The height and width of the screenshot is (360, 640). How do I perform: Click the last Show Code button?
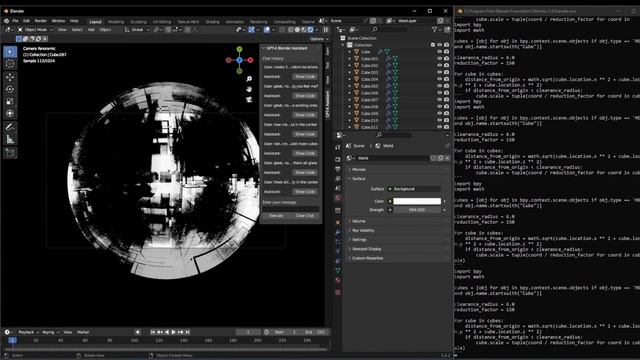[305, 191]
